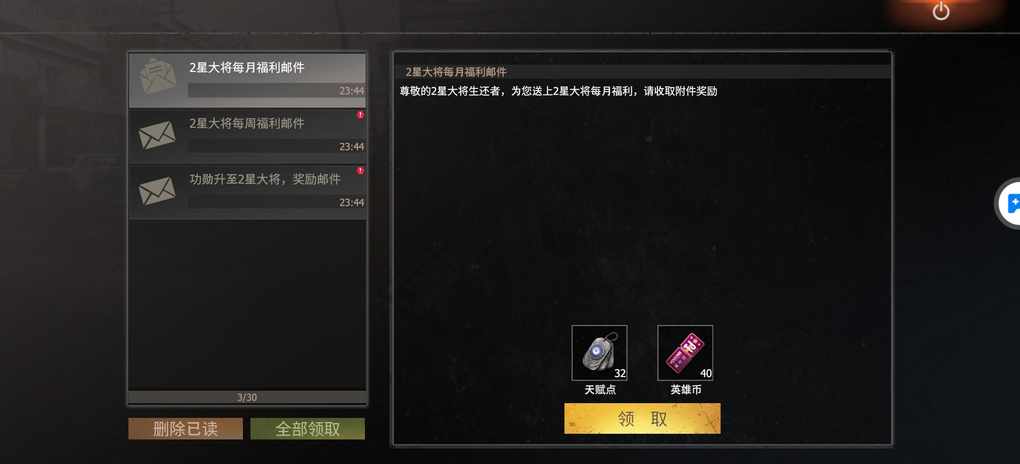This screenshot has width=1020, height=464.
Task: Click the mail detail title 2星大将每月福利邮件
Action: 456,72
